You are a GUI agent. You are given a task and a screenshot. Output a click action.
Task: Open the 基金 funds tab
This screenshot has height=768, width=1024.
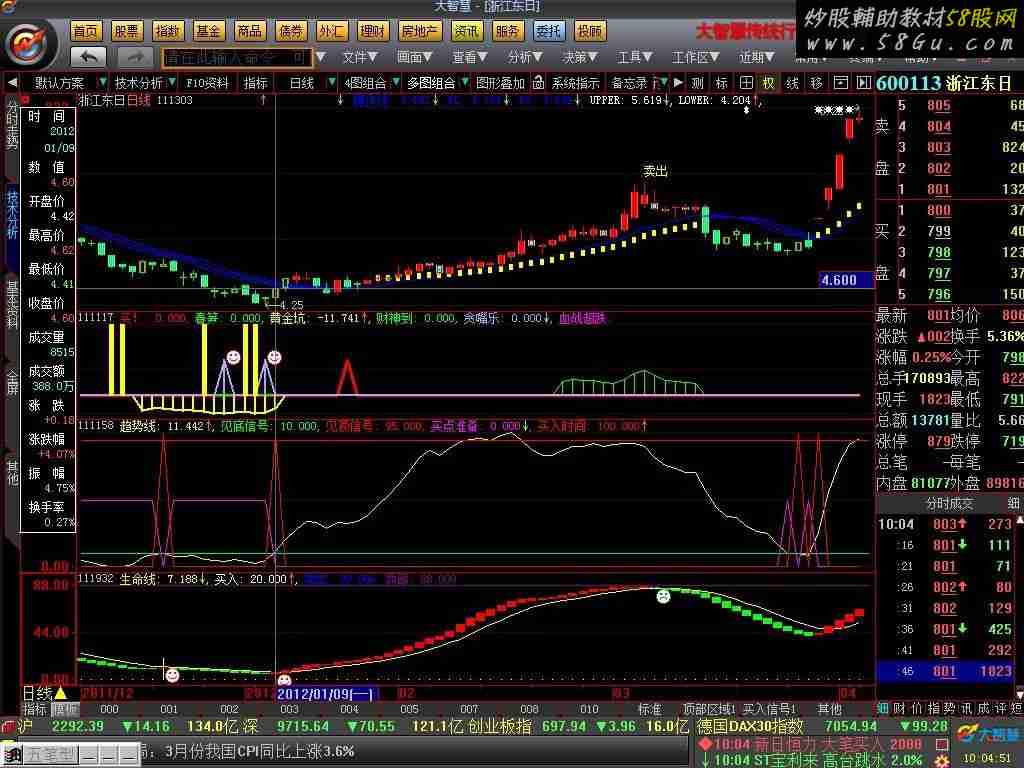(x=209, y=31)
